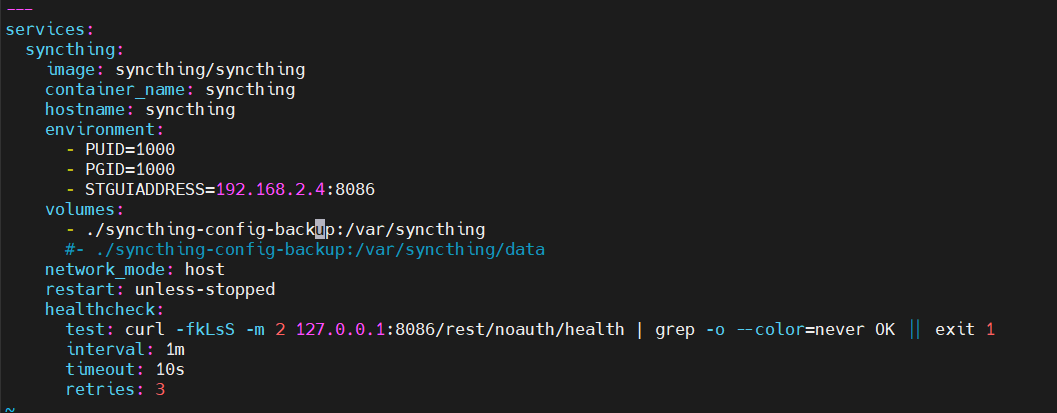The width and height of the screenshot is (1057, 413).
Task: Click the "curl" command in test line
Action: 144,330
